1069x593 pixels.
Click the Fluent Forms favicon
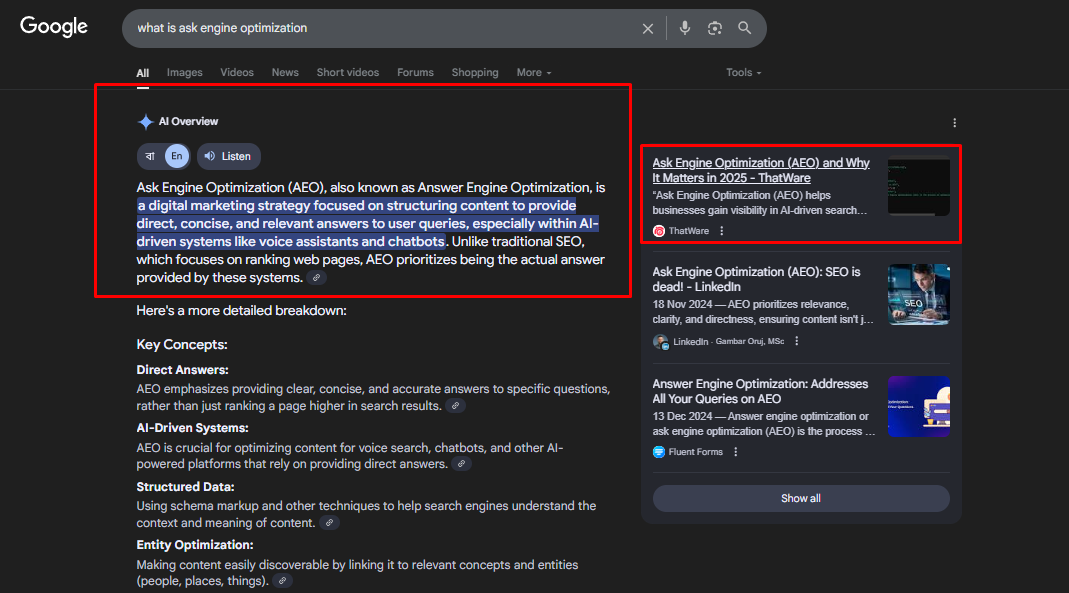coord(659,452)
